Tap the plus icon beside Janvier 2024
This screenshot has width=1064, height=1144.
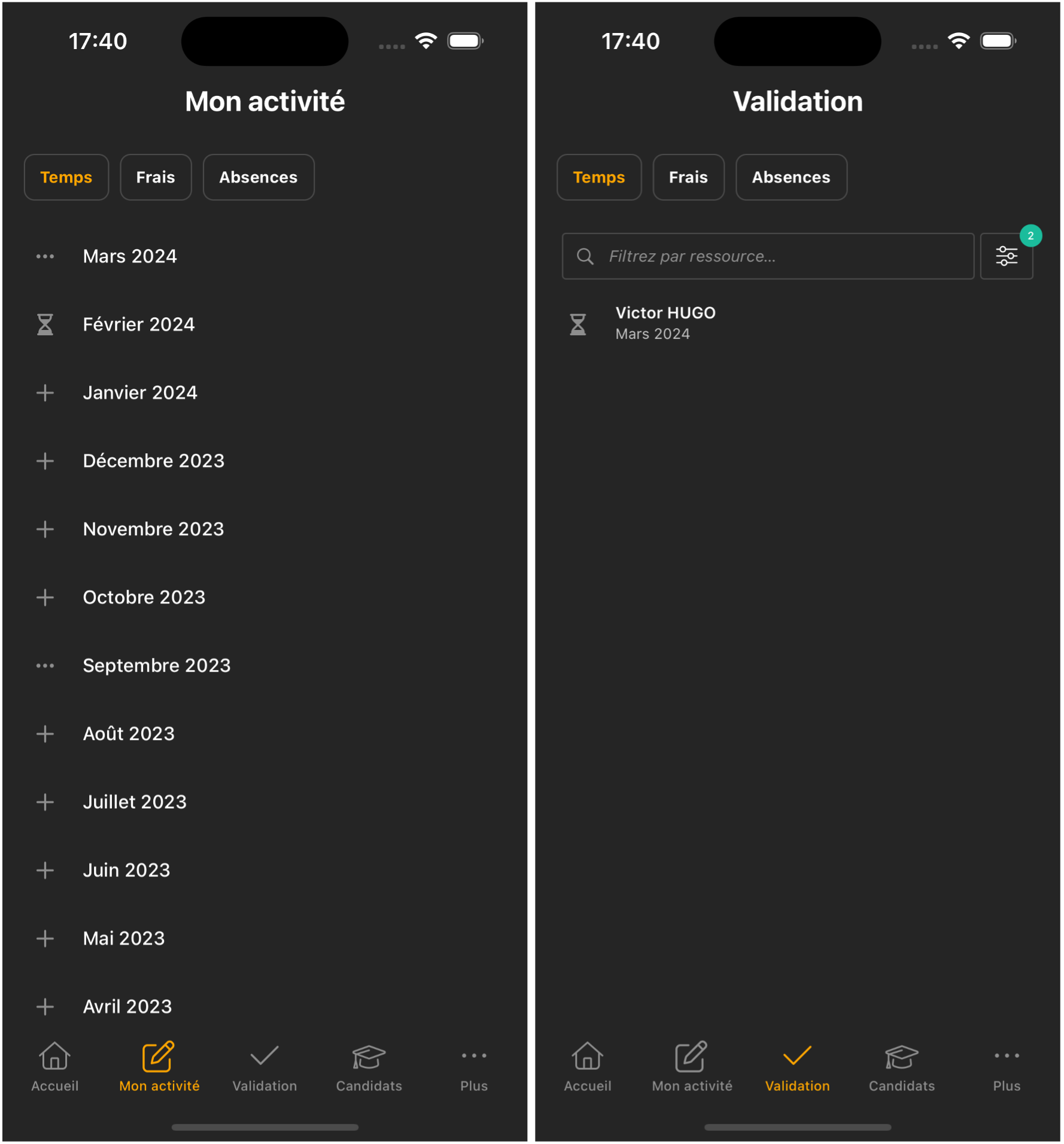point(45,393)
